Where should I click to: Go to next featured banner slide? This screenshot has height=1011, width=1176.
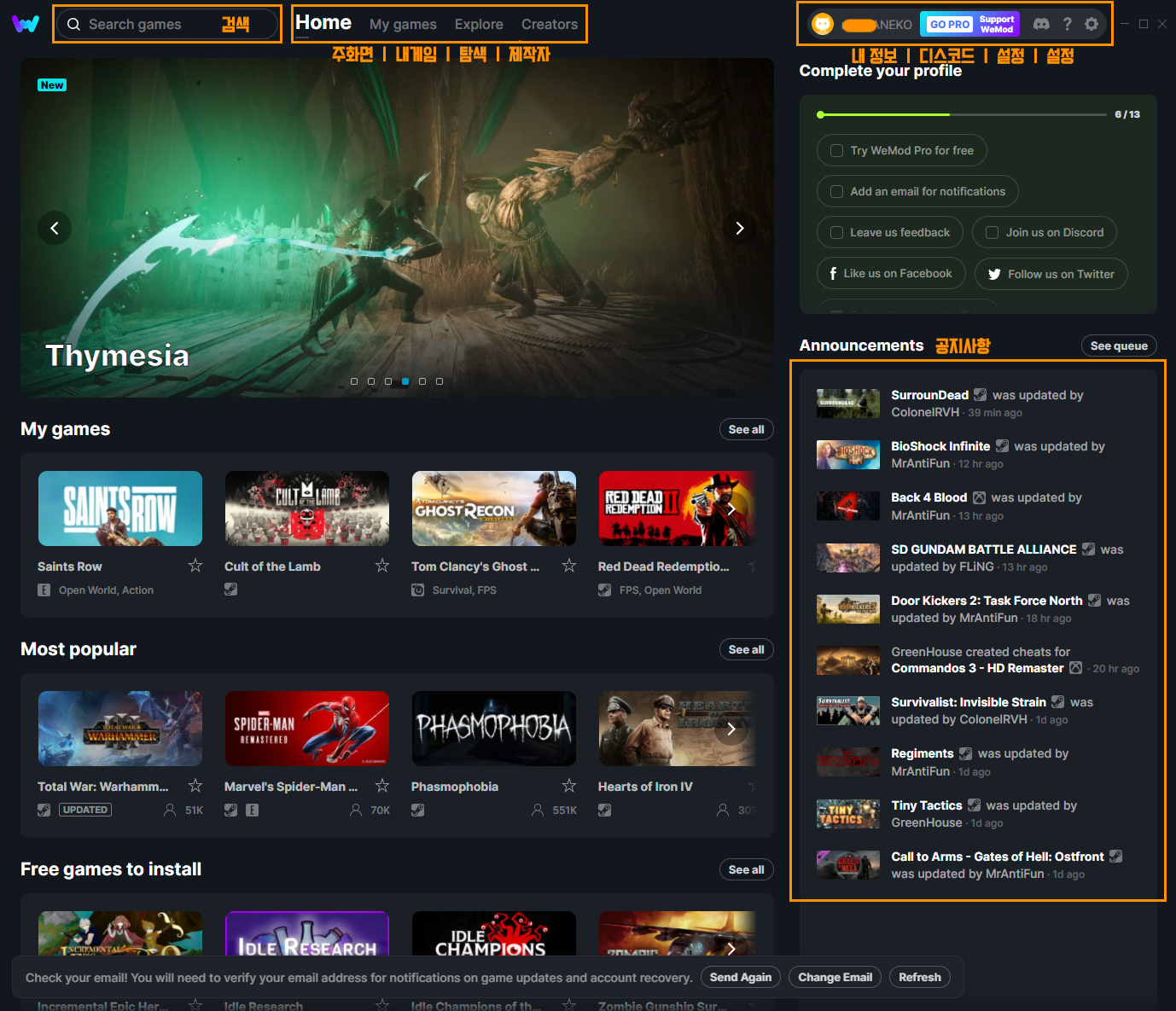(x=740, y=228)
